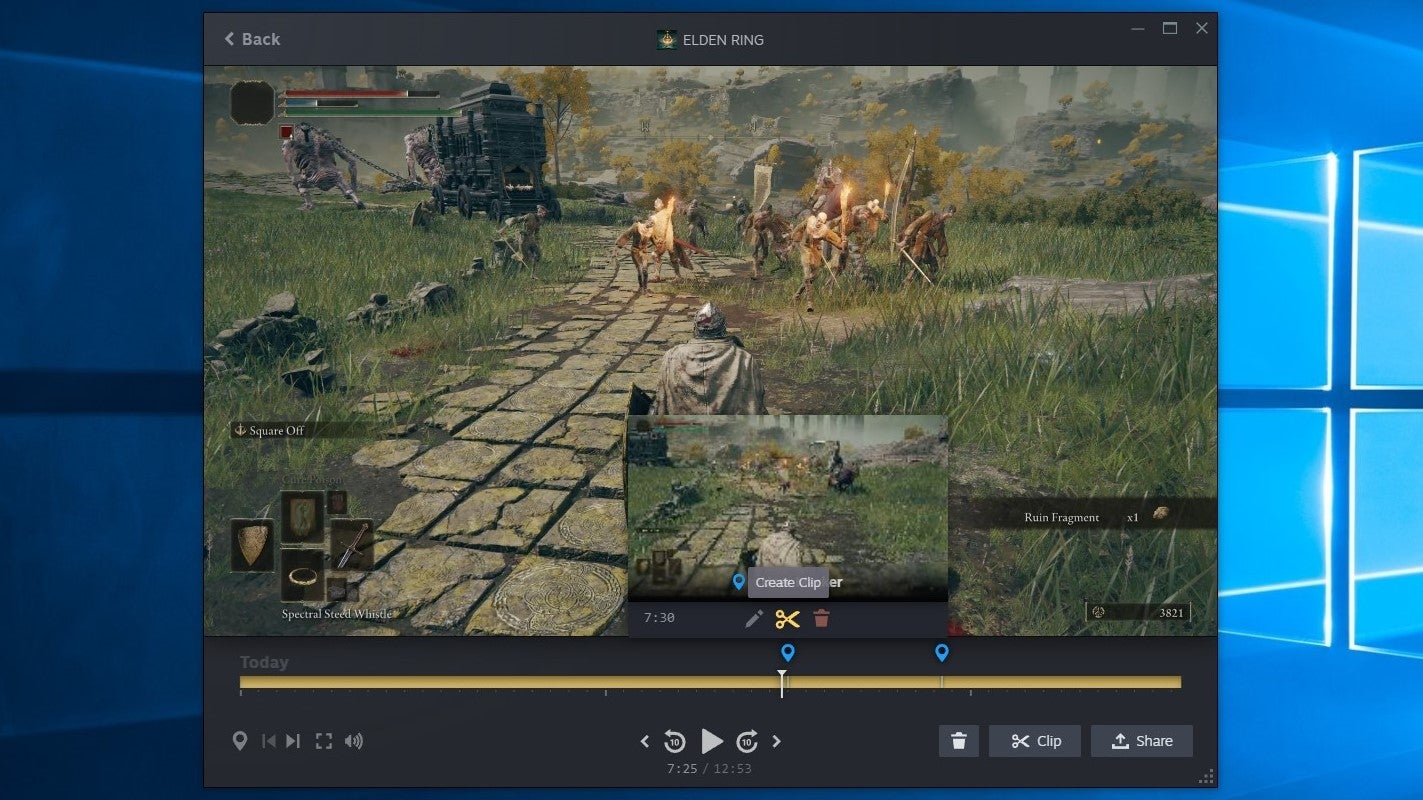Create a clip using the scissors icon
The height and width of the screenshot is (800, 1423).
(787, 619)
